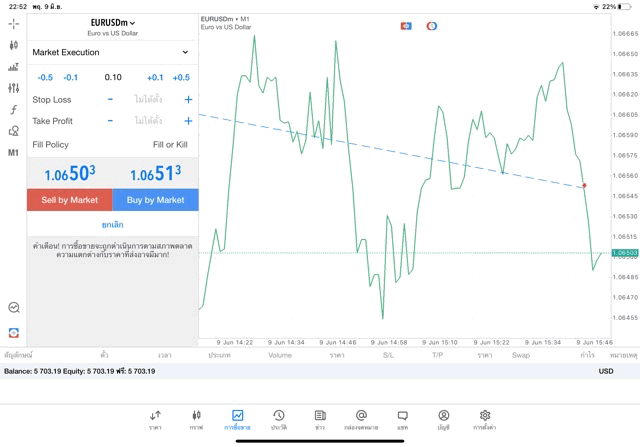The image size is (640, 447).
Task: Open the settings tab with gear icon
Action: point(485,420)
